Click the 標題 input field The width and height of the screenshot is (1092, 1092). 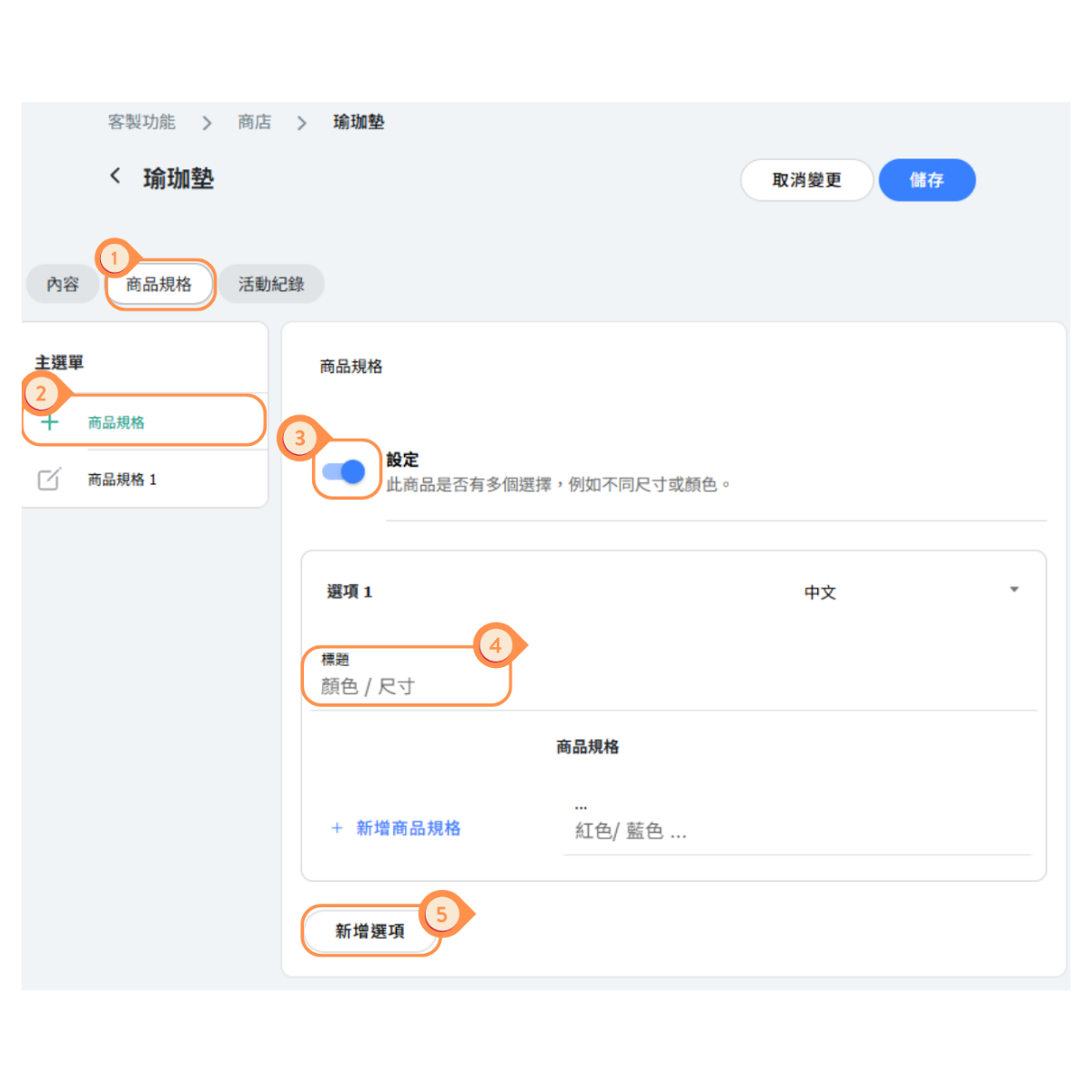405,686
